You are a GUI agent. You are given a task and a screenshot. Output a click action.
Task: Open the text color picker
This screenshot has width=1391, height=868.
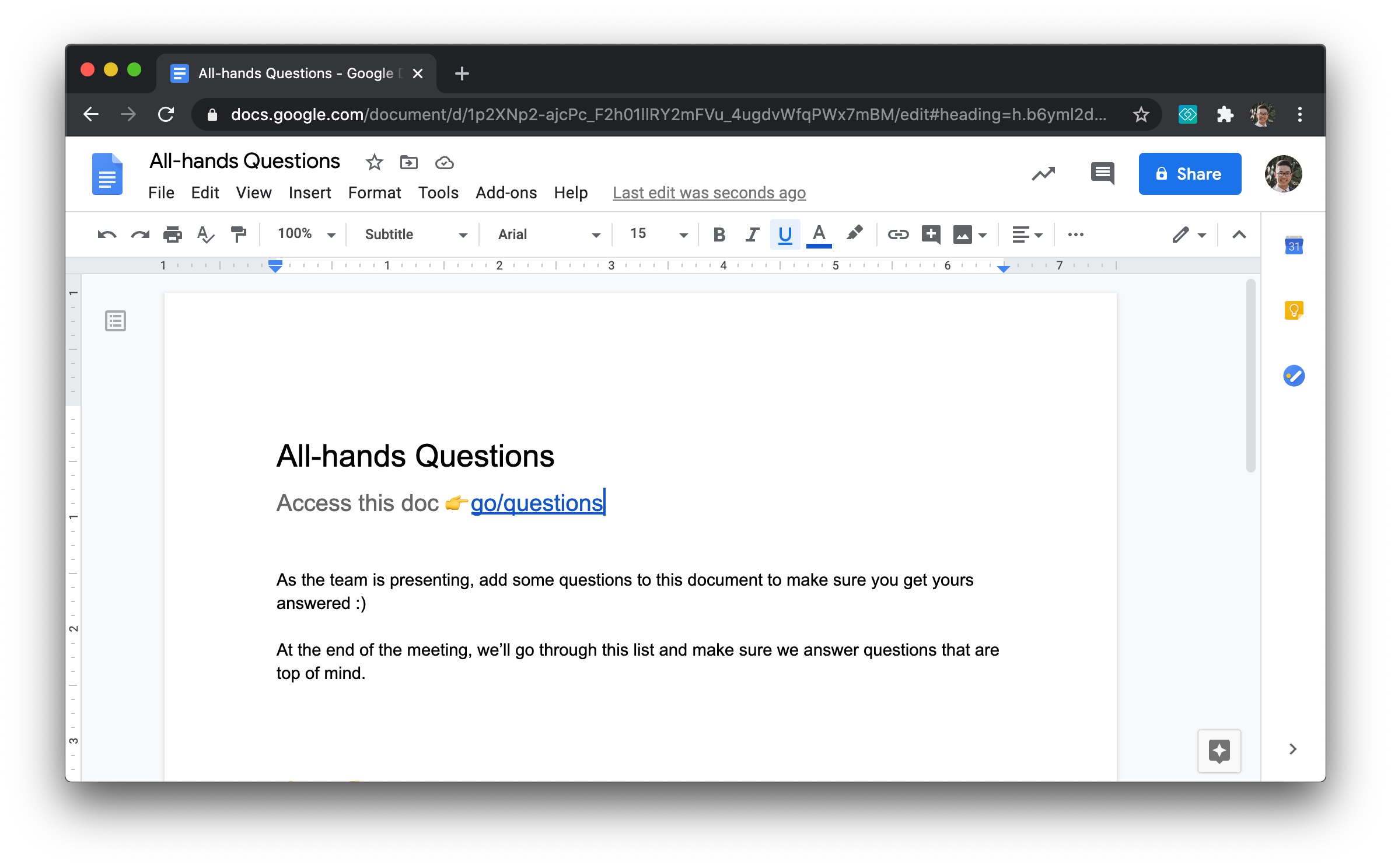[x=819, y=235]
